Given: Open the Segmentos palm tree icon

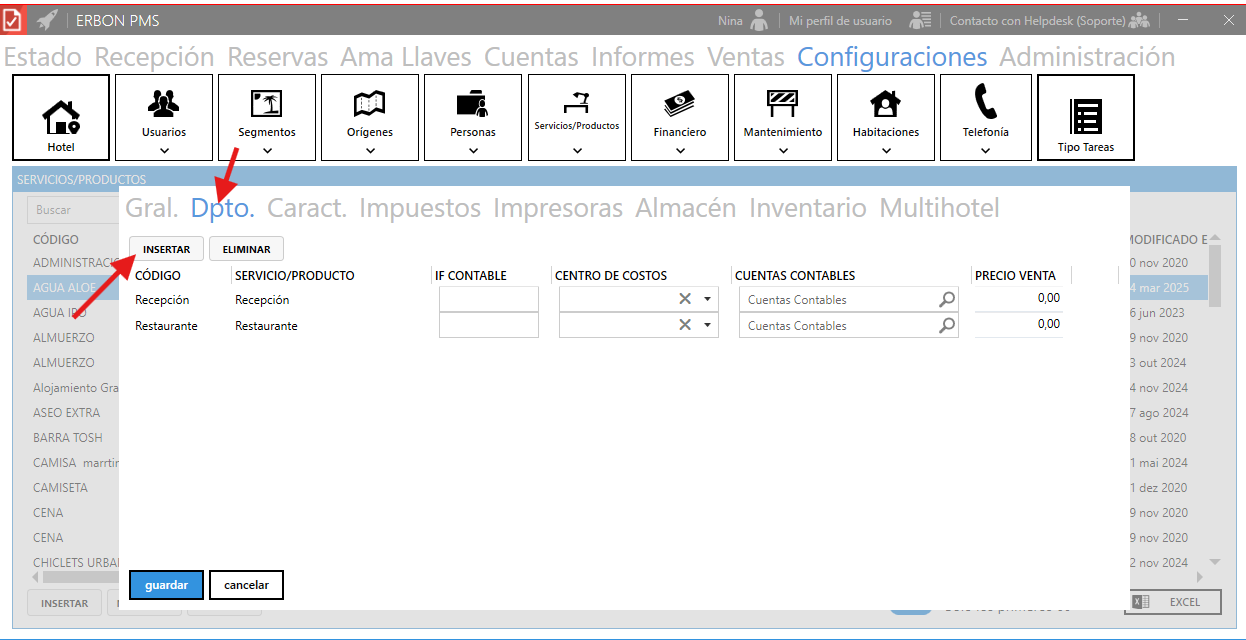Looking at the screenshot, I should click(266, 102).
